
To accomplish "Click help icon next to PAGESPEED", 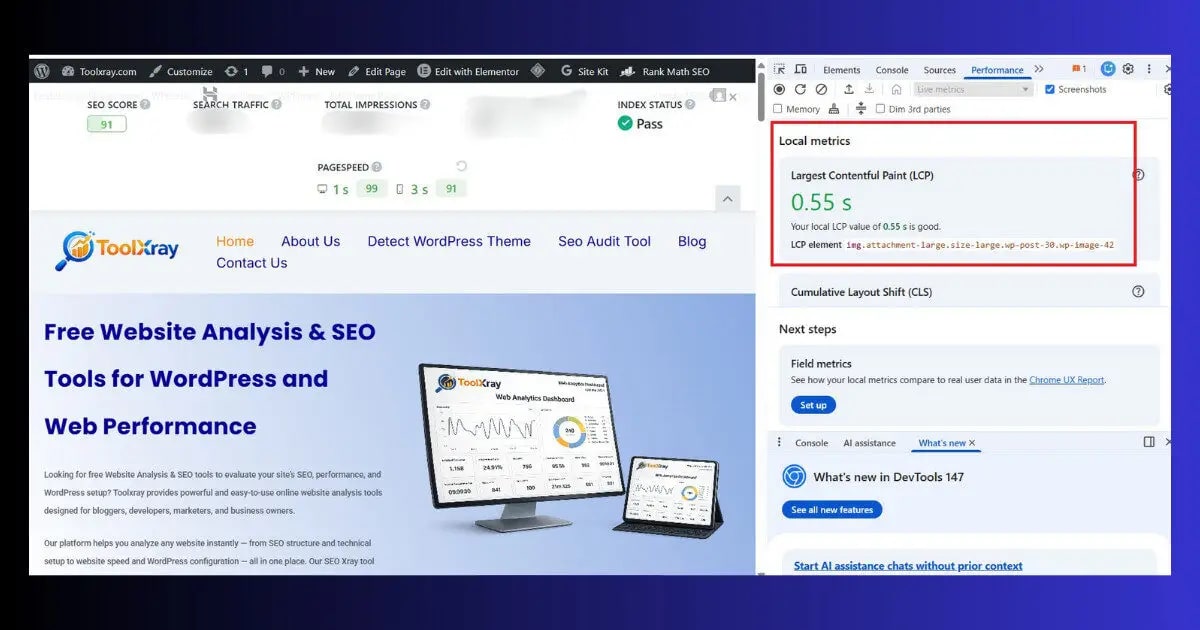I will click(x=377, y=167).
